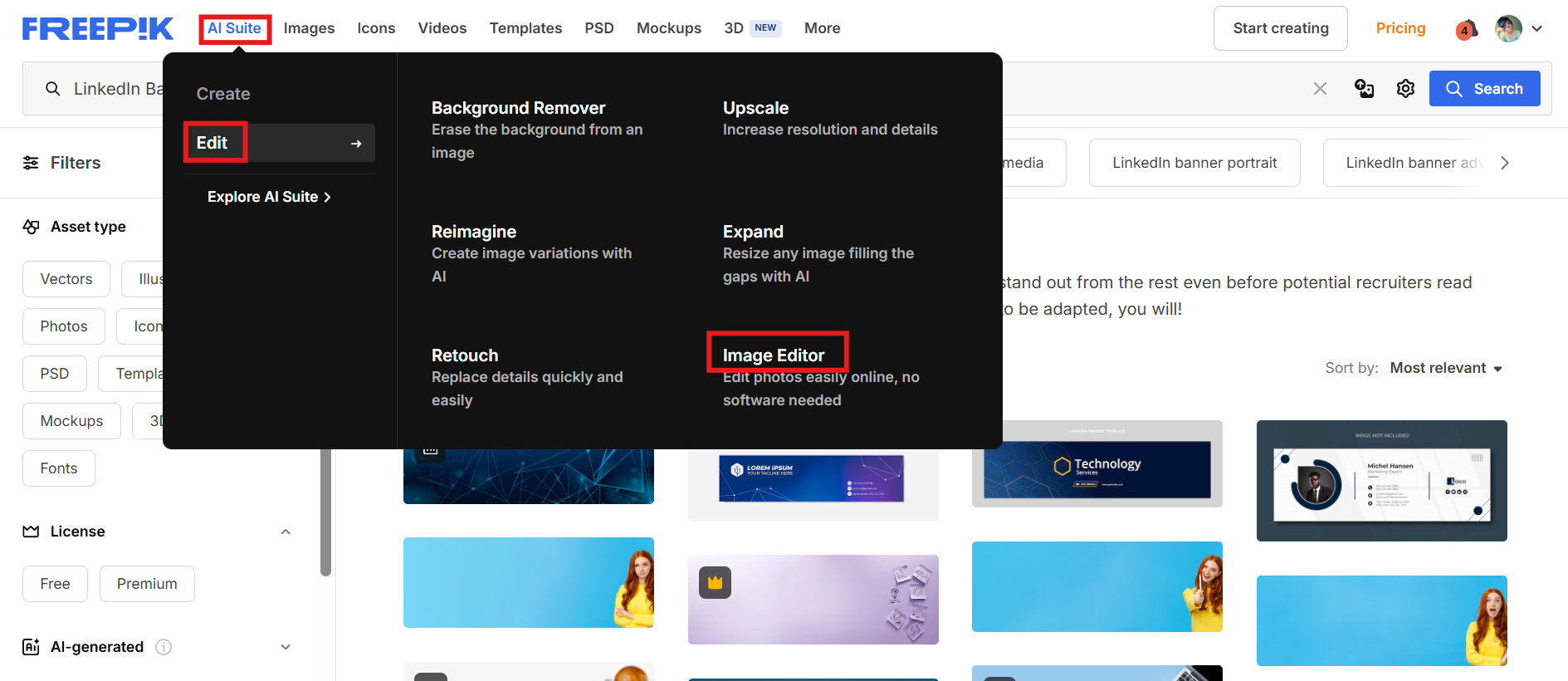Open the AI Suite menu

pos(235,28)
